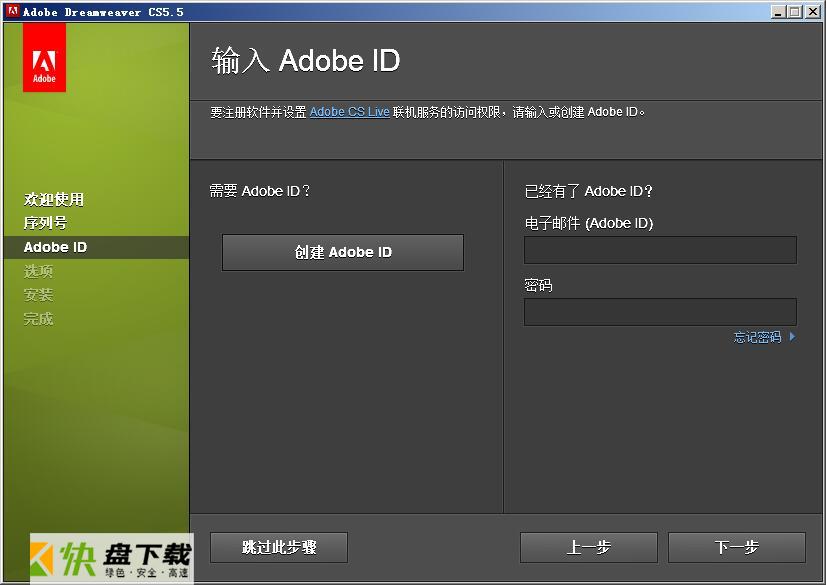Open the 忘记密码 link

[757, 337]
